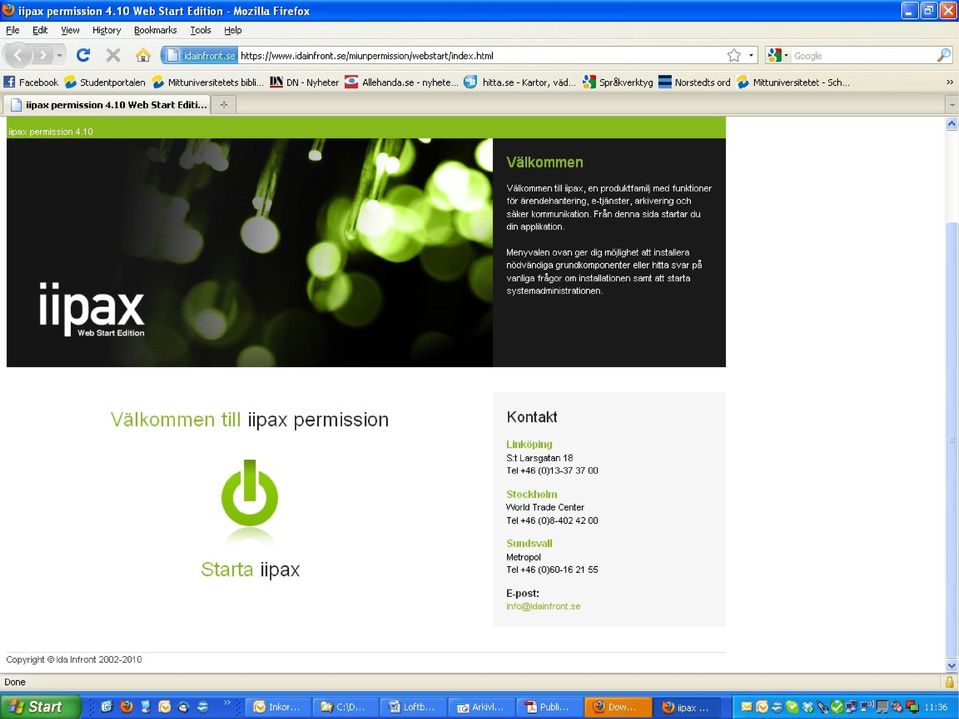This screenshot has width=959, height=719.
Task: Click the Starta iipax link
Action: [x=250, y=569]
